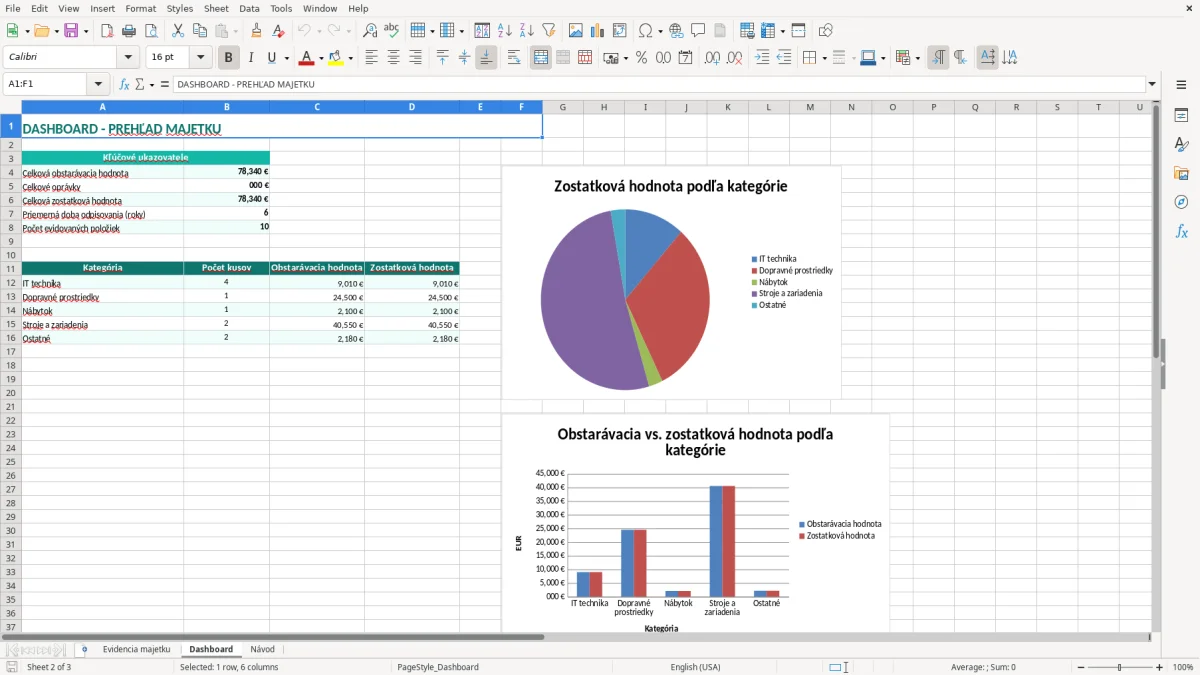The image size is (1200, 675).
Task: Click the Insert Comment icon
Action: [698, 31]
